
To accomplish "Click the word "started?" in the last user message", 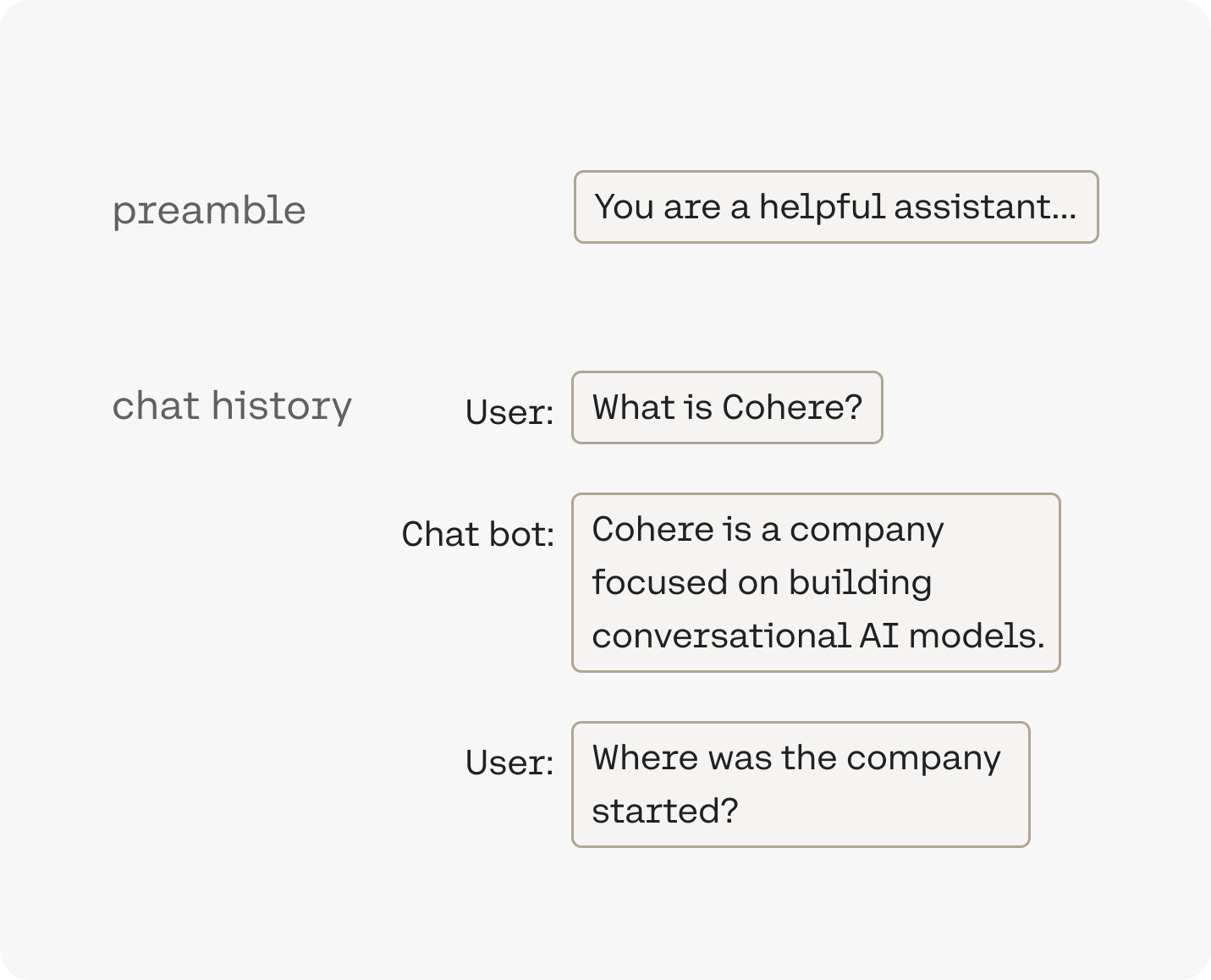I will pyautogui.click(x=665, y=812).
